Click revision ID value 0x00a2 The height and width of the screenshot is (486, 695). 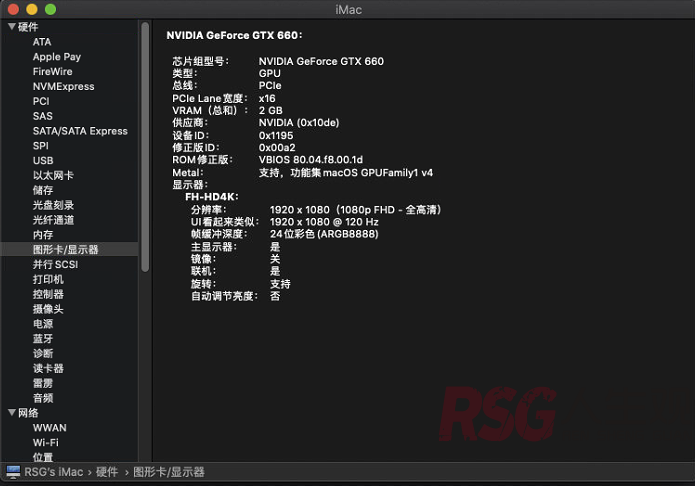click(x=277, y=147)
